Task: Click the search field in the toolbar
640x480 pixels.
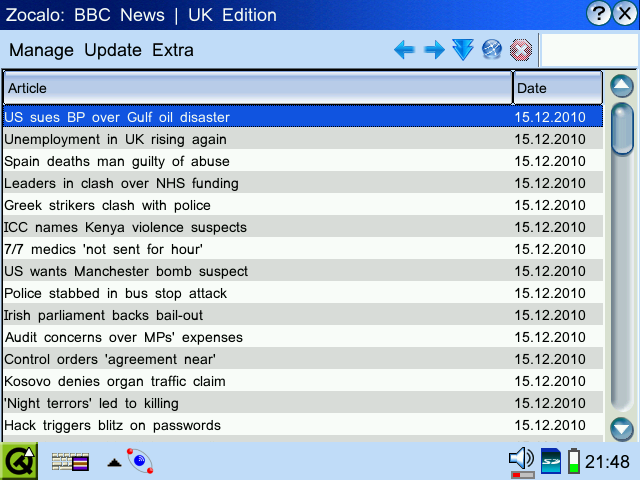Action: (588, 50)
